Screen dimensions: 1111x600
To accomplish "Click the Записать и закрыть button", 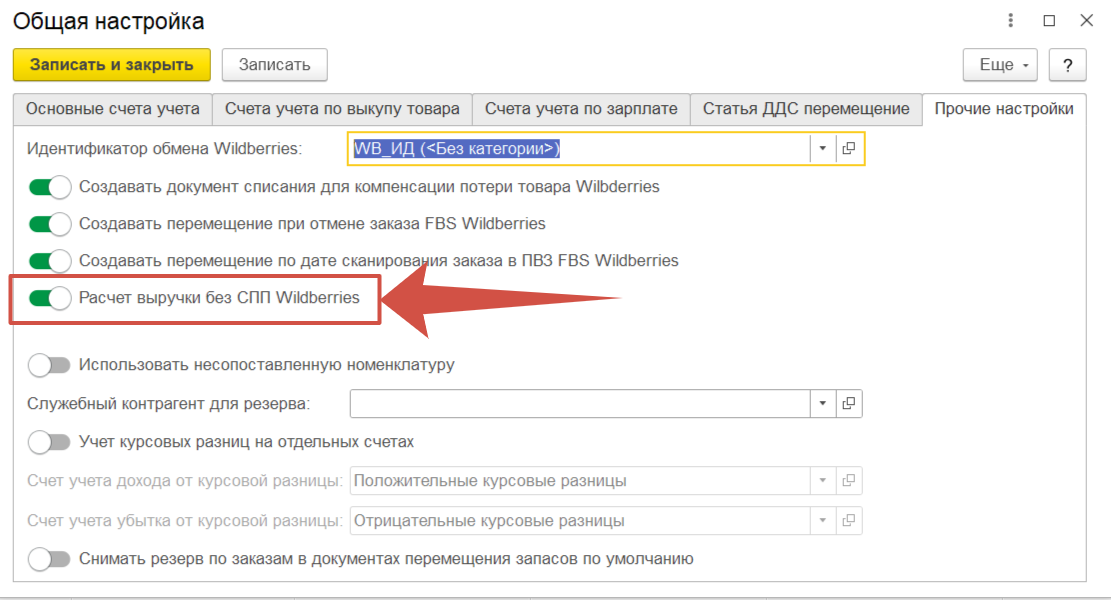I will point(112,65).
